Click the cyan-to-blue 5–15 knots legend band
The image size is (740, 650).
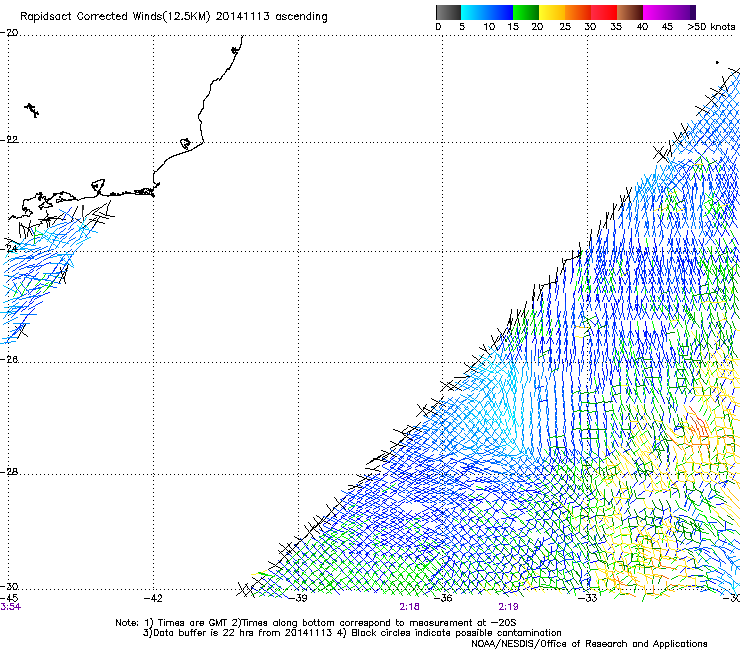point(487,12)
